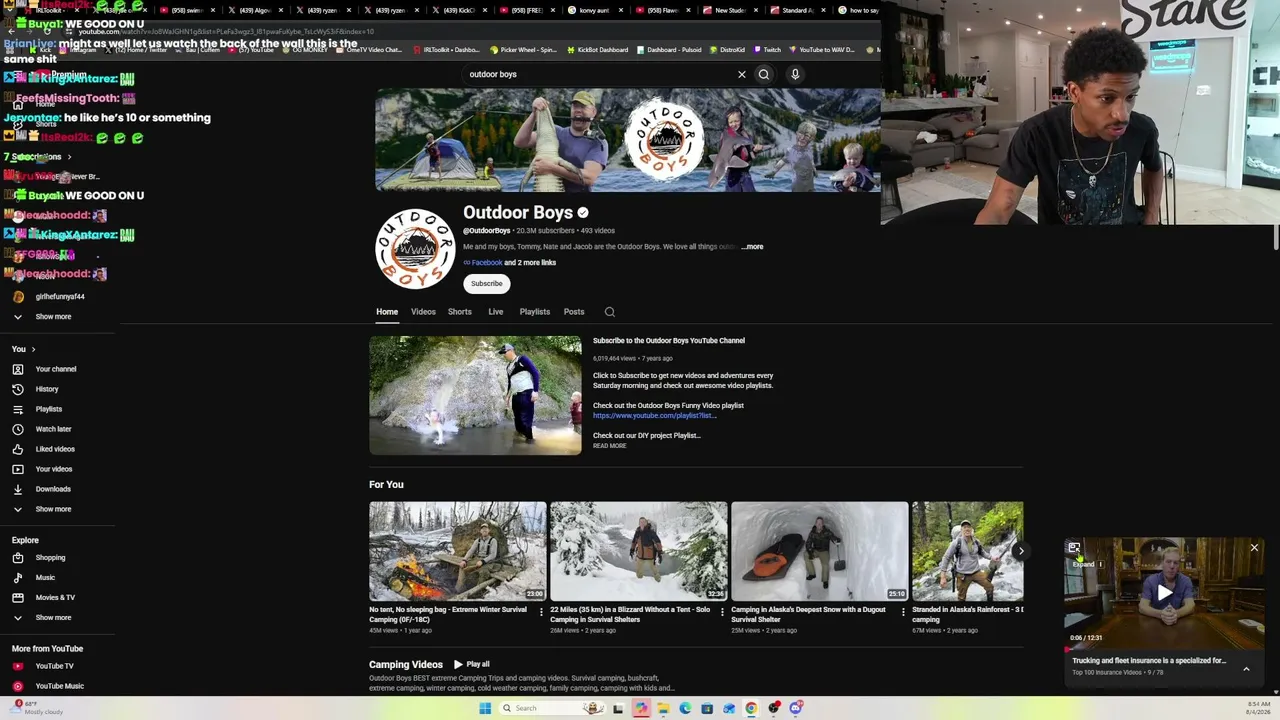
Task: Expand the miniplayer to full watch page
Action: pyautogui.click(x=1074, y=548)
